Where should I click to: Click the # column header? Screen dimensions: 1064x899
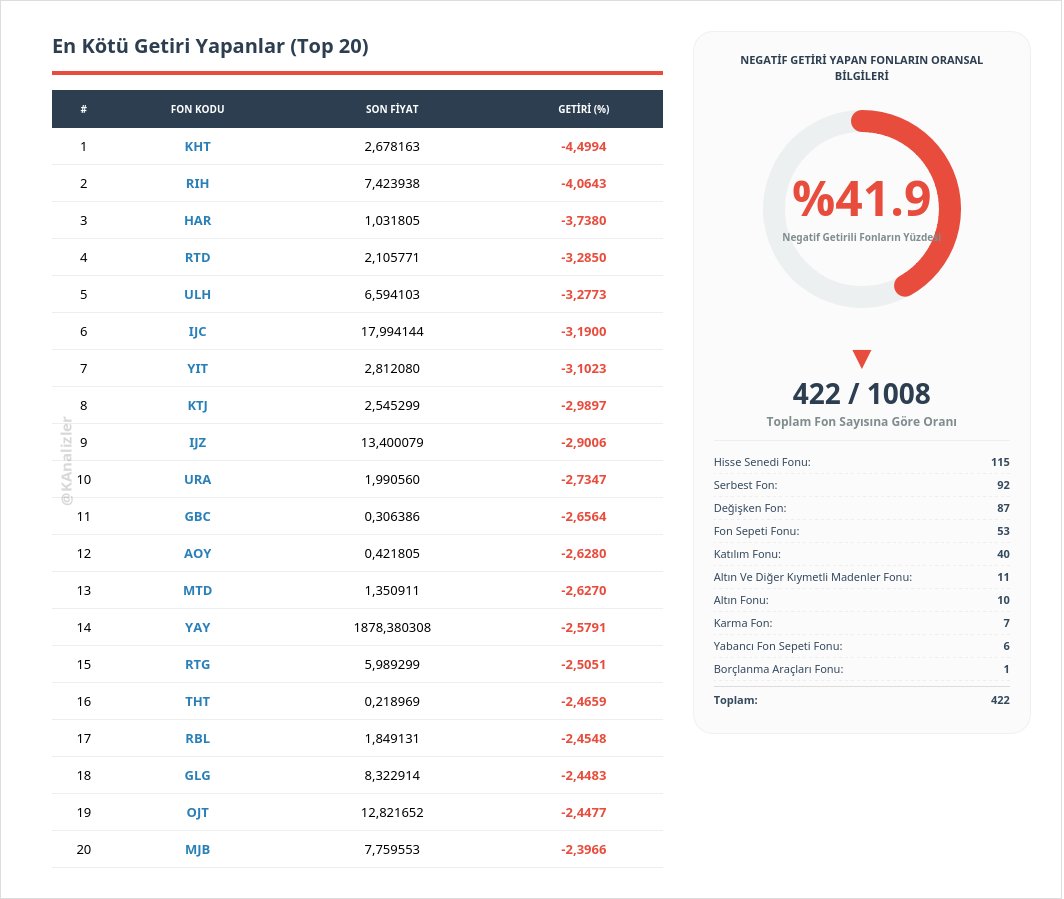click(x=83, y=109)
